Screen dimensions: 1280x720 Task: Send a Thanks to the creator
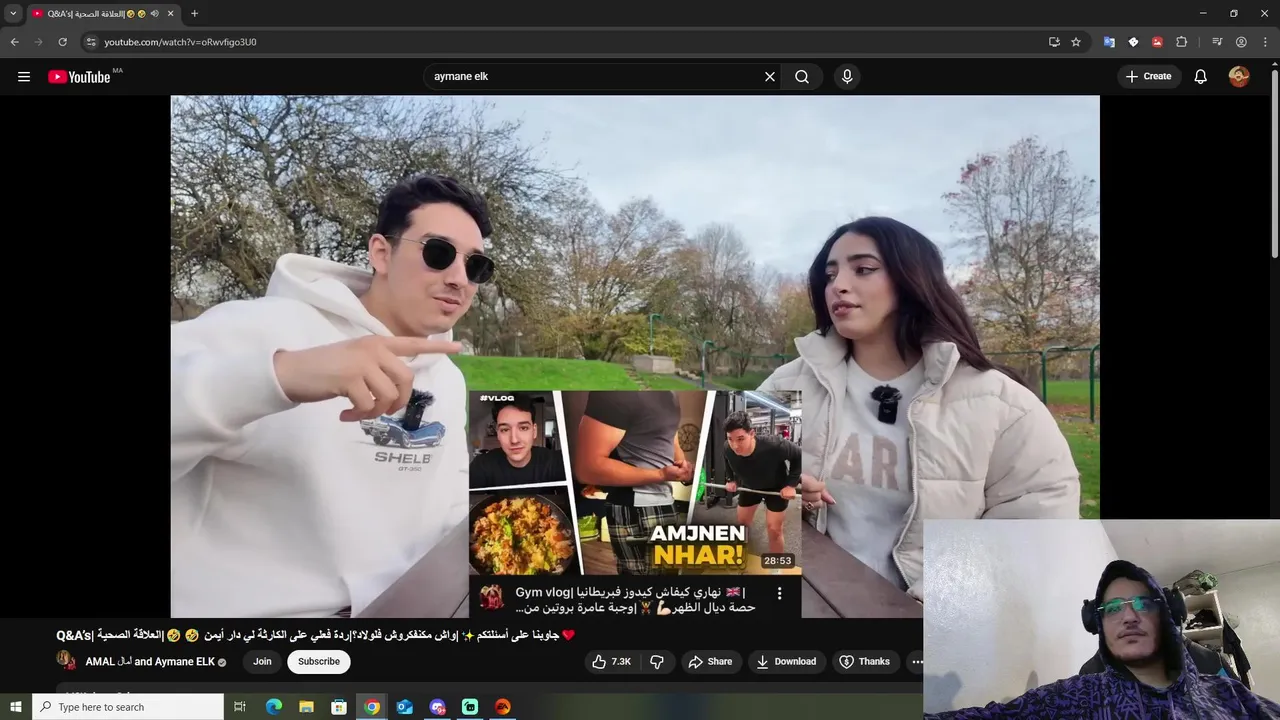pyautogui.click(x=864, y=661)
